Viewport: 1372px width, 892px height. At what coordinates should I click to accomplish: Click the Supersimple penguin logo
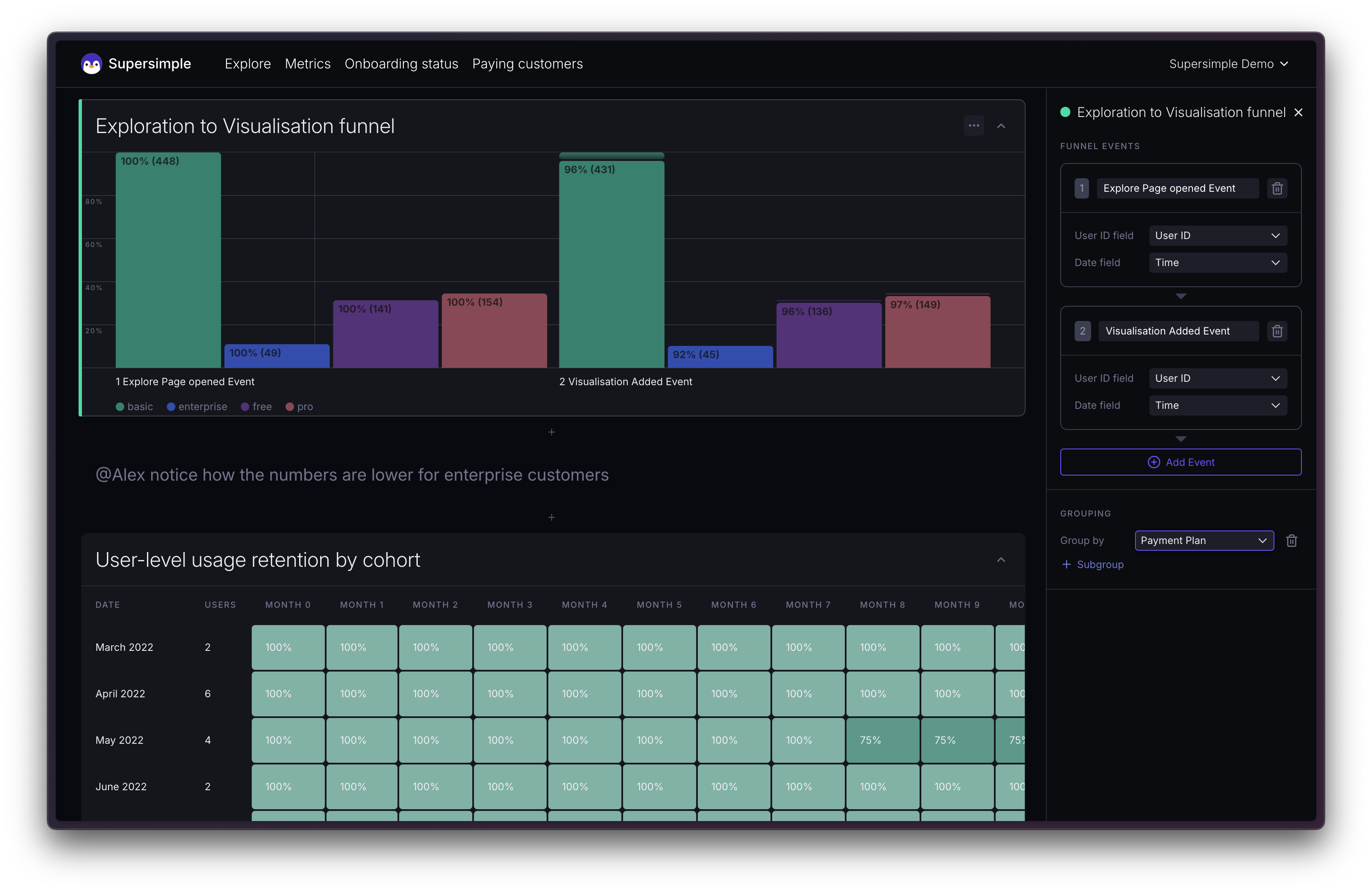coord(91,63)
